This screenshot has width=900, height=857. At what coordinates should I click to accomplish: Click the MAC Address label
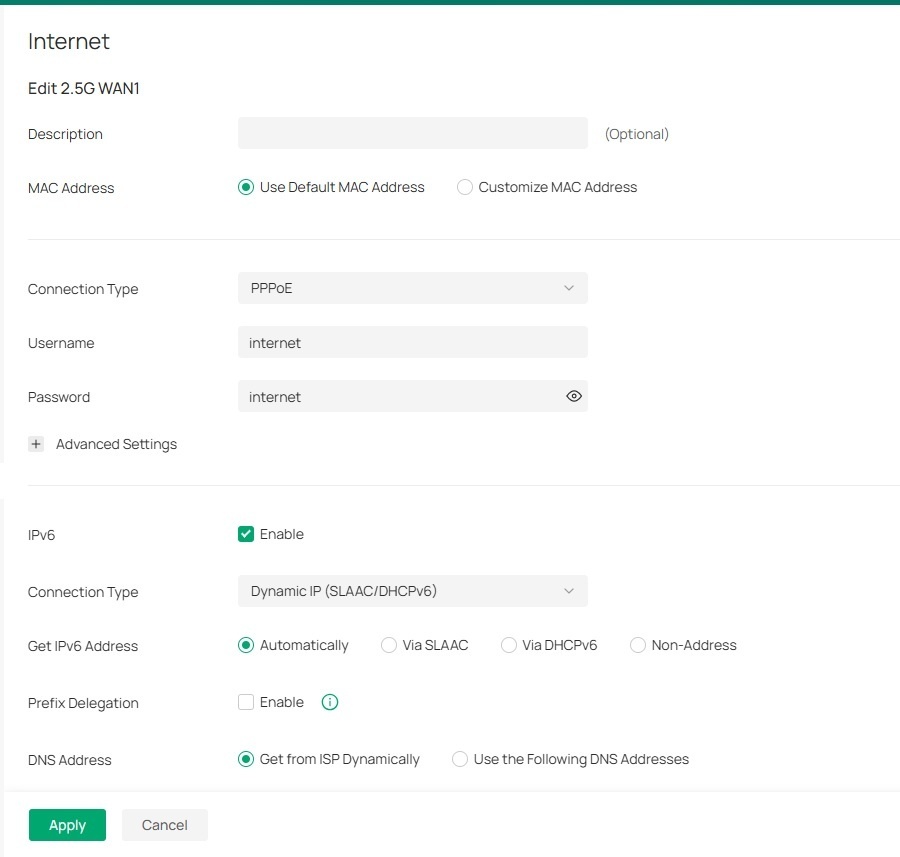71,188
